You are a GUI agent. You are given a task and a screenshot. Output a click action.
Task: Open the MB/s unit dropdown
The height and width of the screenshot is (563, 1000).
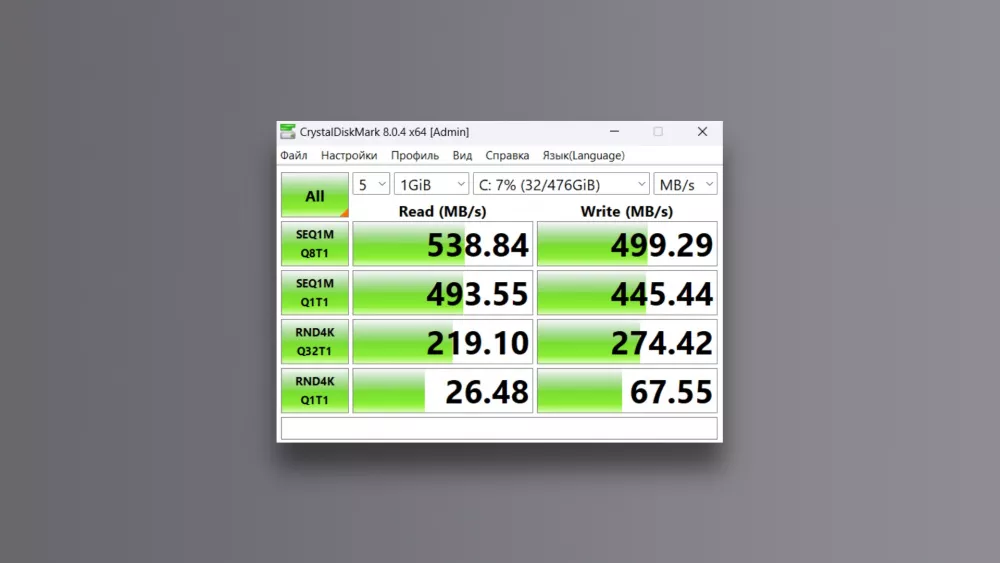[x=686, y=184]
